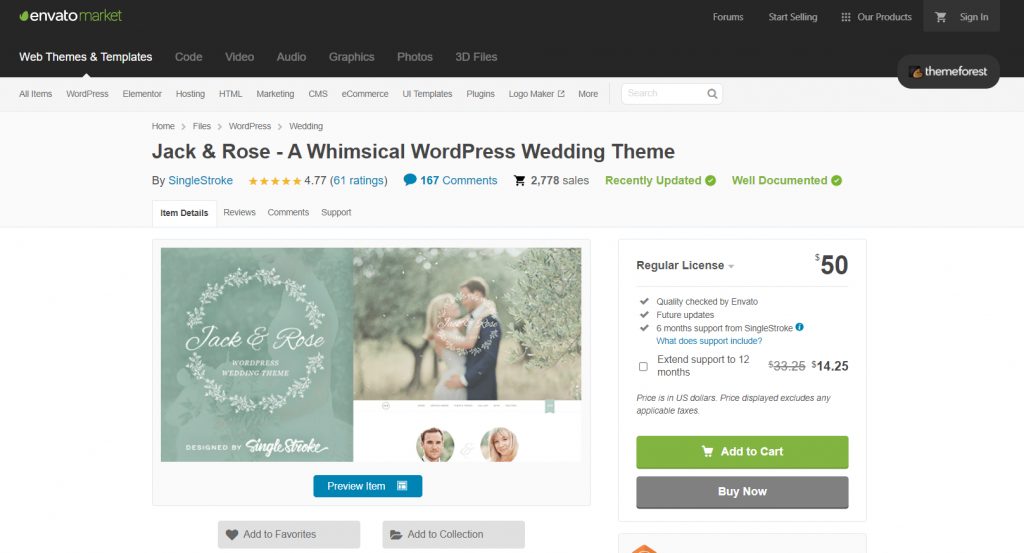Open the 61 ratings link

coord(359,180)
